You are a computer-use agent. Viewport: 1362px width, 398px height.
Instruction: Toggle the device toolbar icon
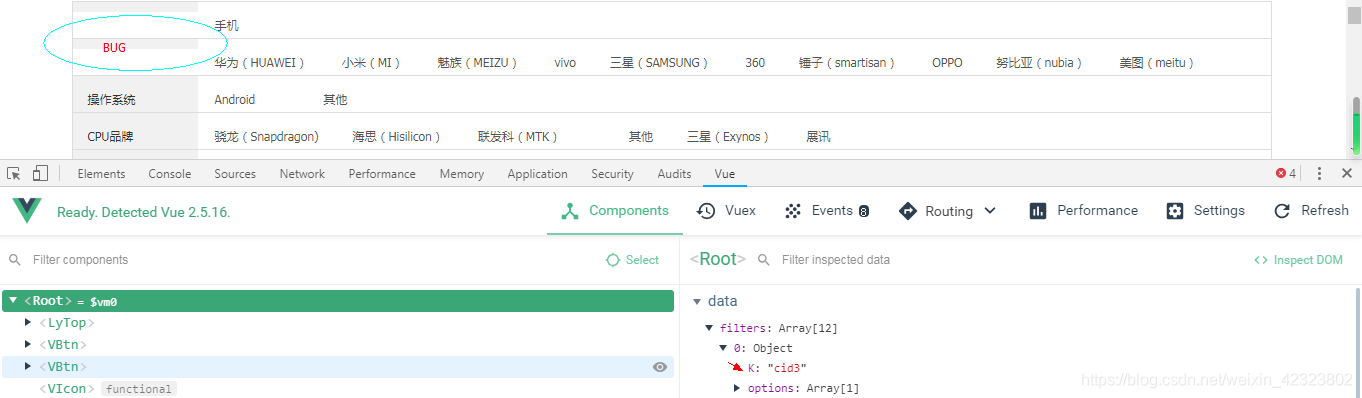(x=40, y=173)
